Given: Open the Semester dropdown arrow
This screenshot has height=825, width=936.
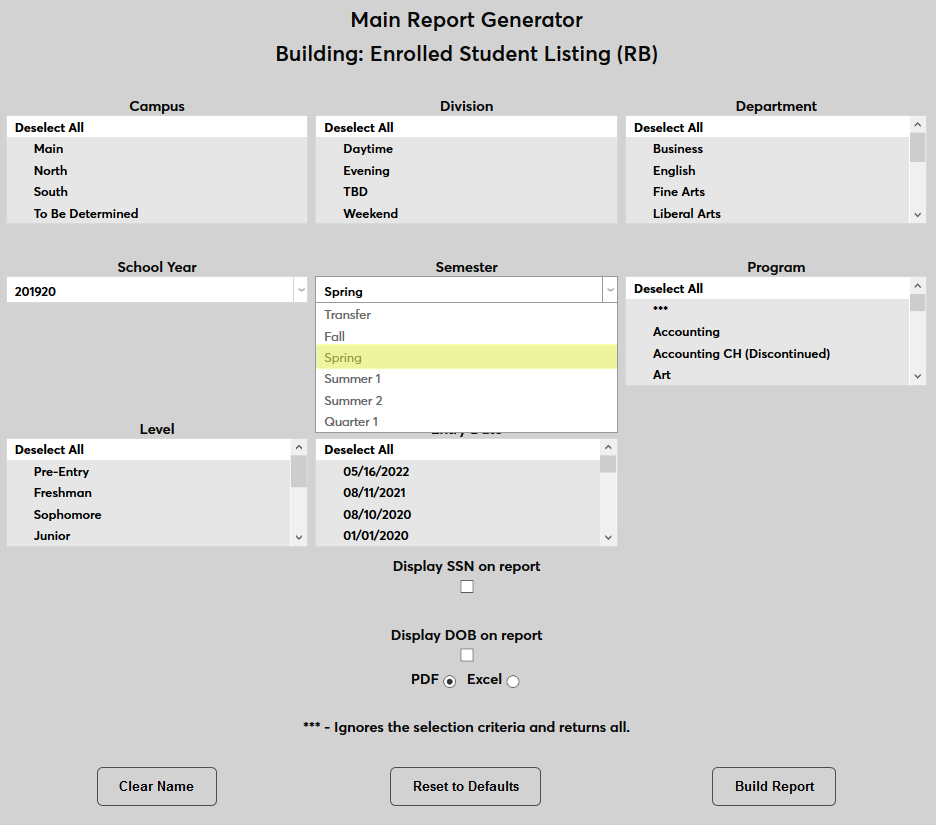Looking at the screenshot, I should pyautogui.click(x=610, y=289).
